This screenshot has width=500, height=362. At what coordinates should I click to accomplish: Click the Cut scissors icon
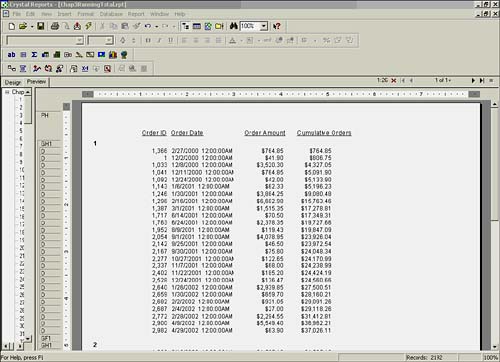103,26
